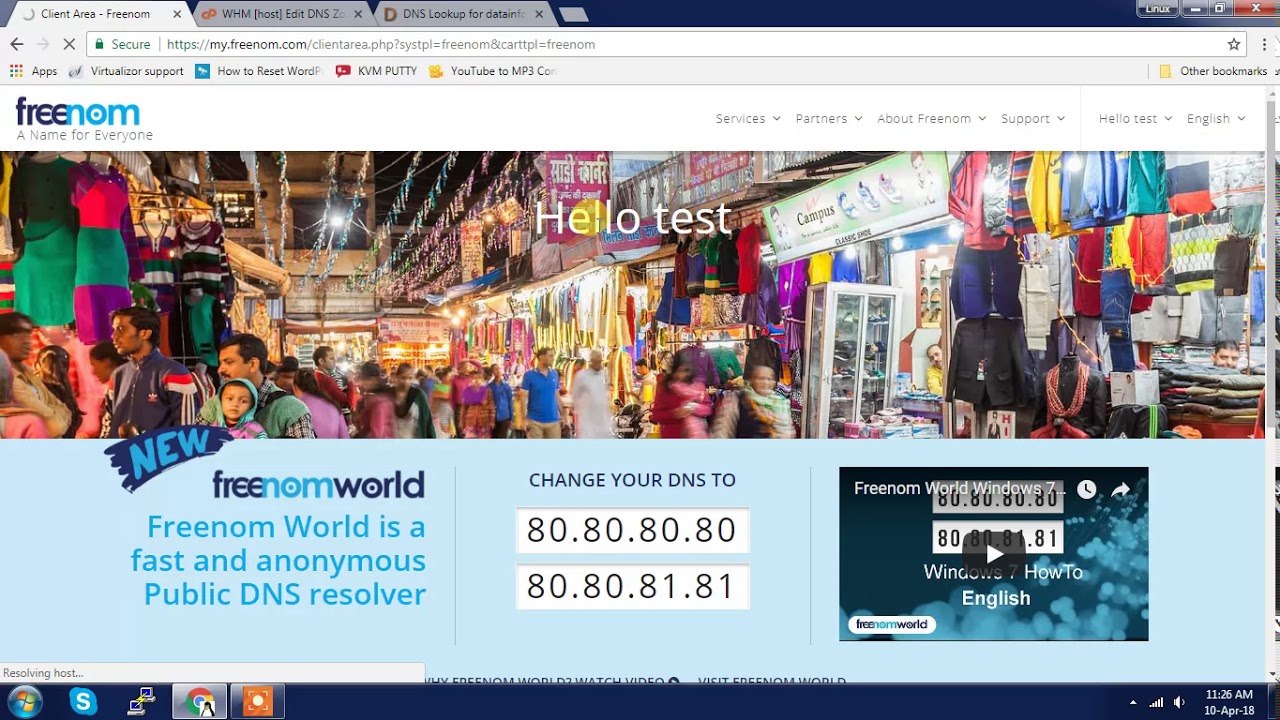Open the YouTube to MP3 Con bookmark

click(492, 71)
